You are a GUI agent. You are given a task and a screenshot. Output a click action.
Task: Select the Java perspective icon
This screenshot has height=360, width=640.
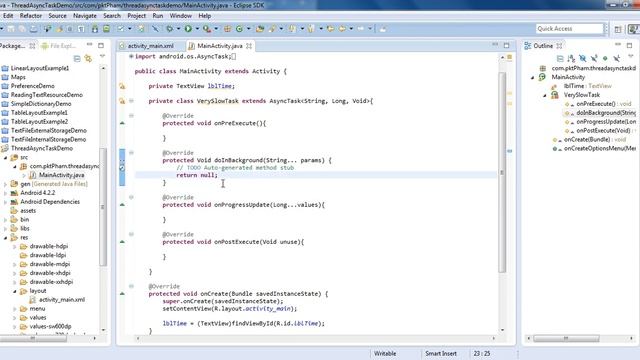(634, 29)
